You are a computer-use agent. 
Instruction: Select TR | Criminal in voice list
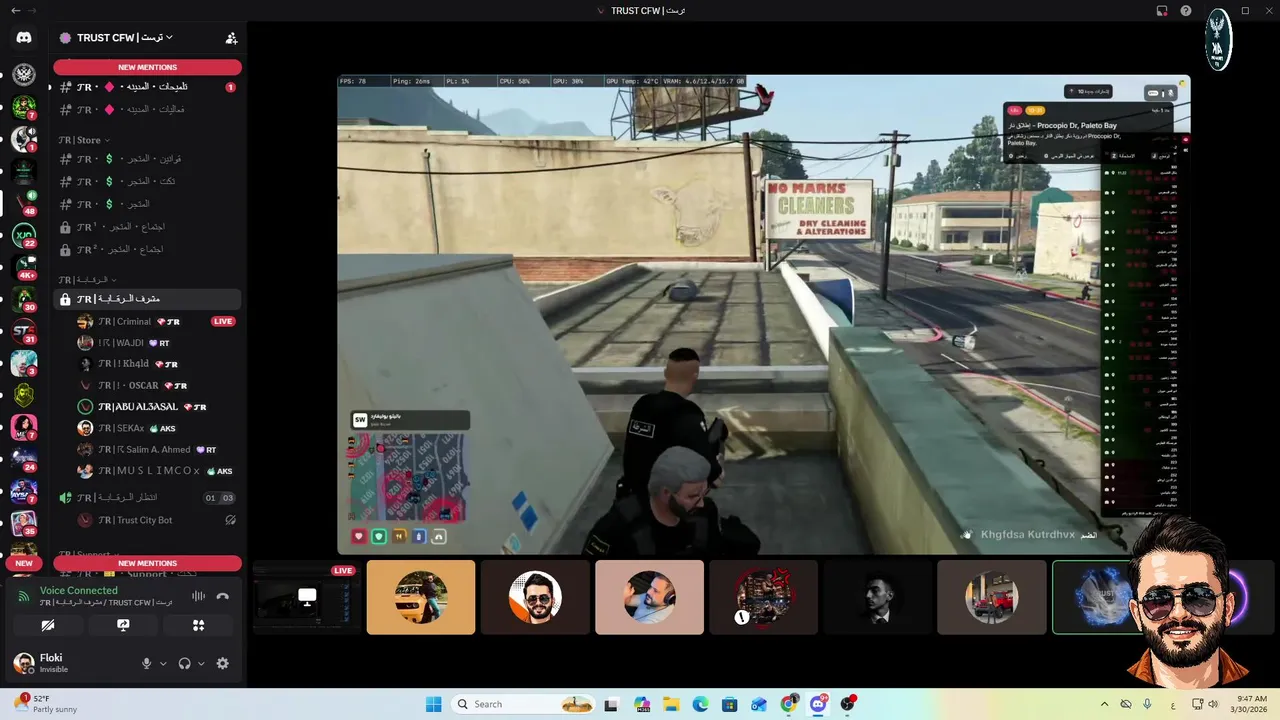point(157,321)
